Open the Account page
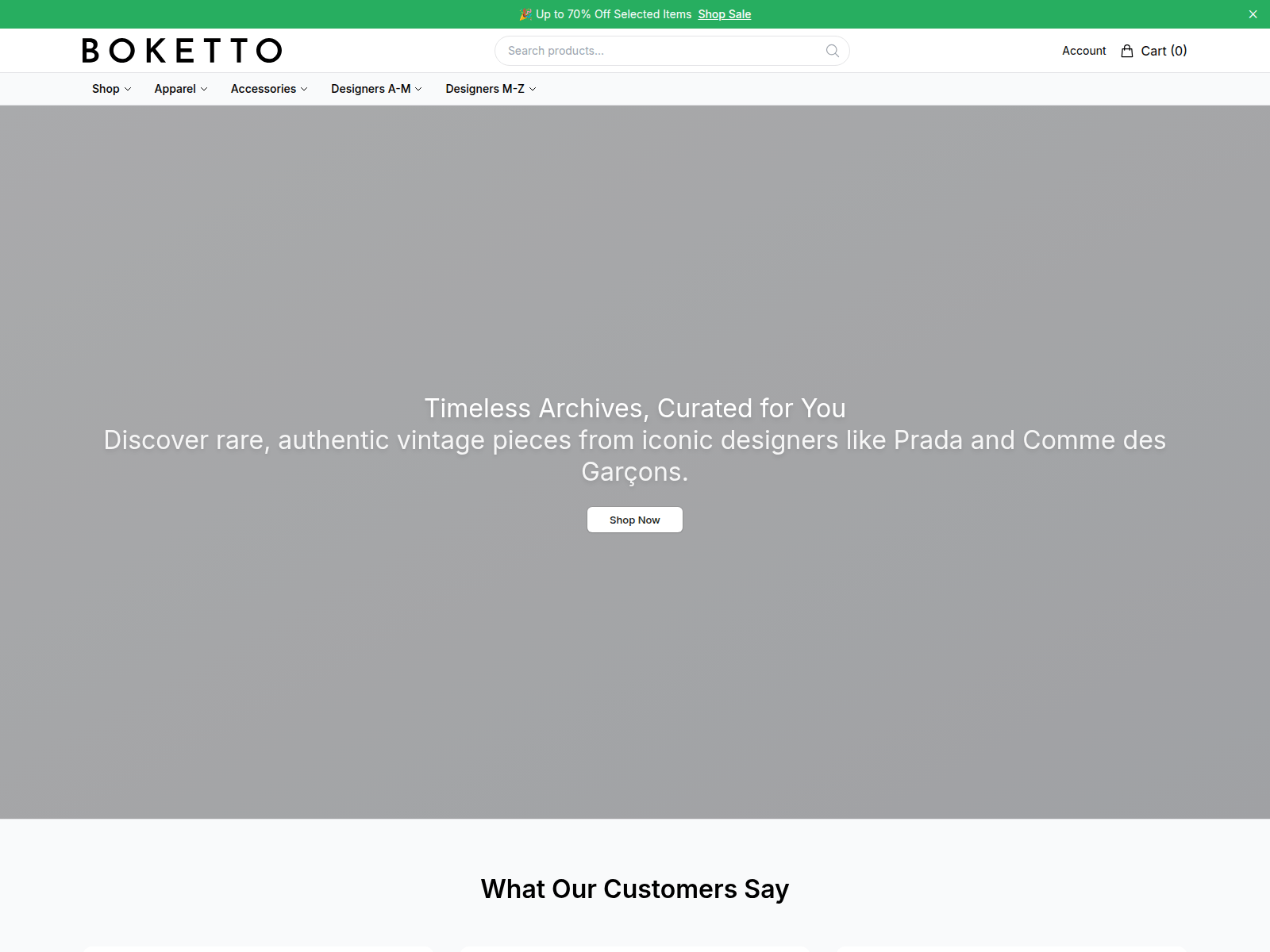The width and height of the screenshot is (1270, 952). pos(1083,51)
